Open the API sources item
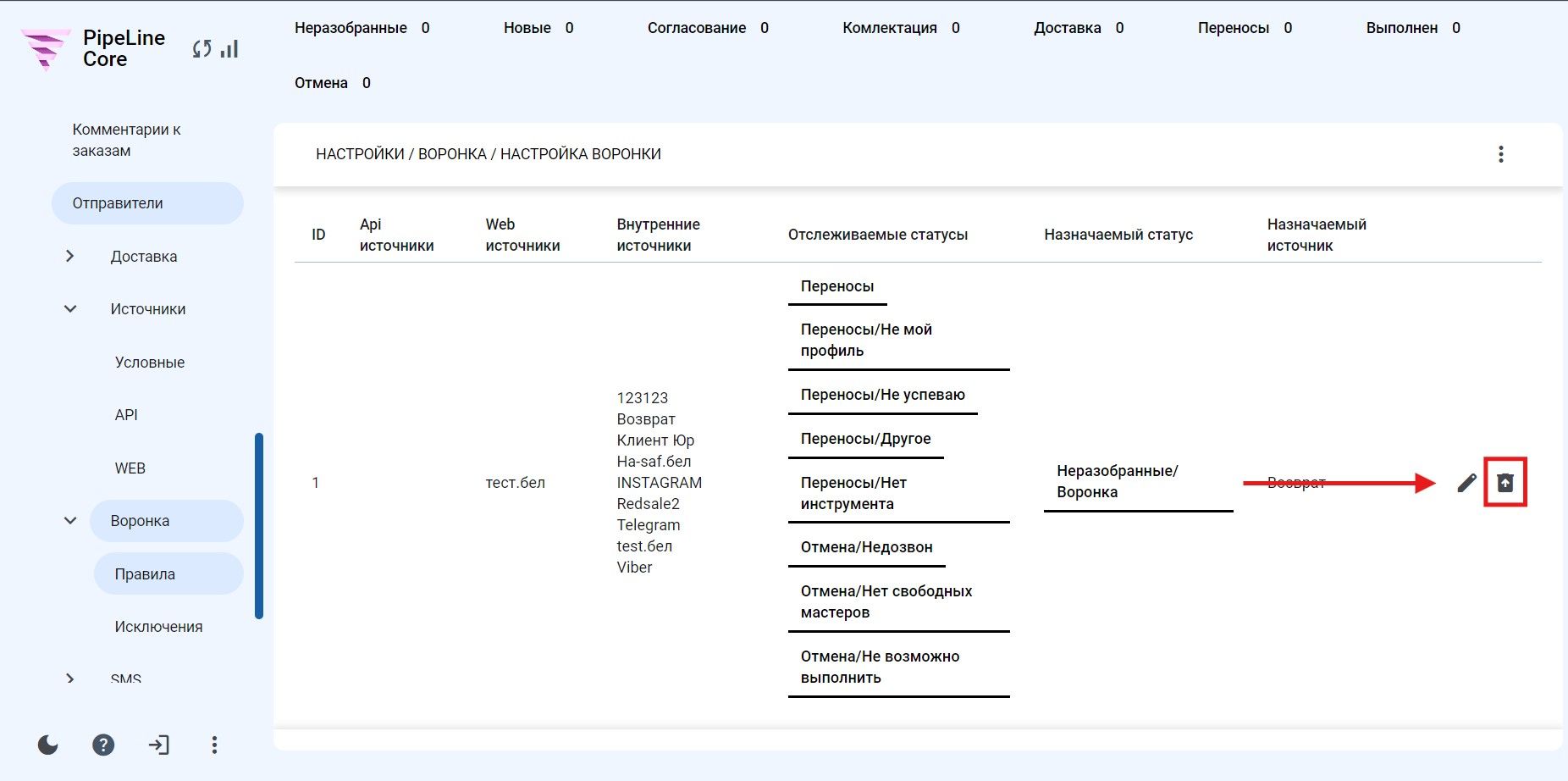1568x781 pixels. pyautogui.click(x=126, y=415)
